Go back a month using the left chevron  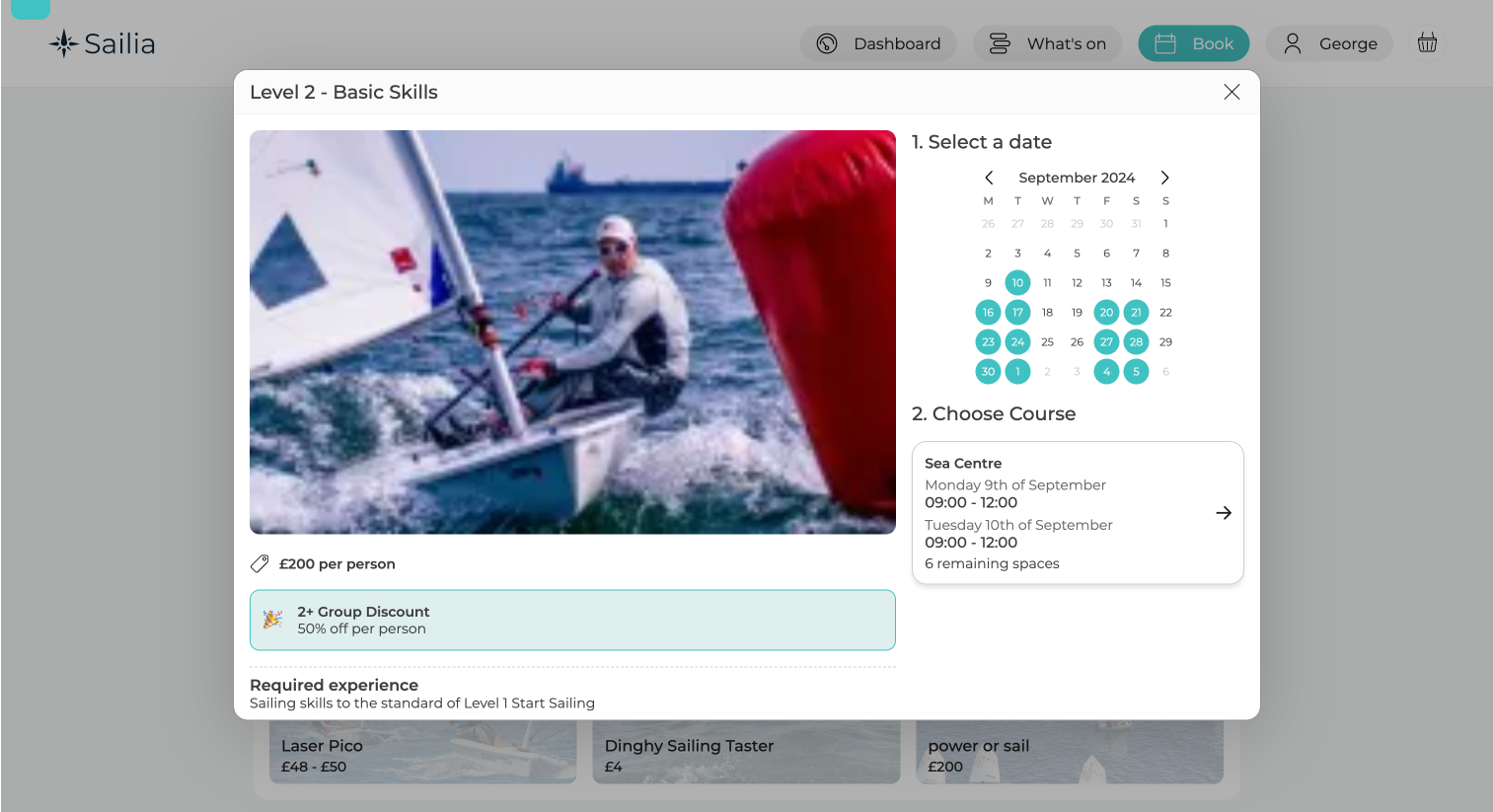click(x=989, y=178)
